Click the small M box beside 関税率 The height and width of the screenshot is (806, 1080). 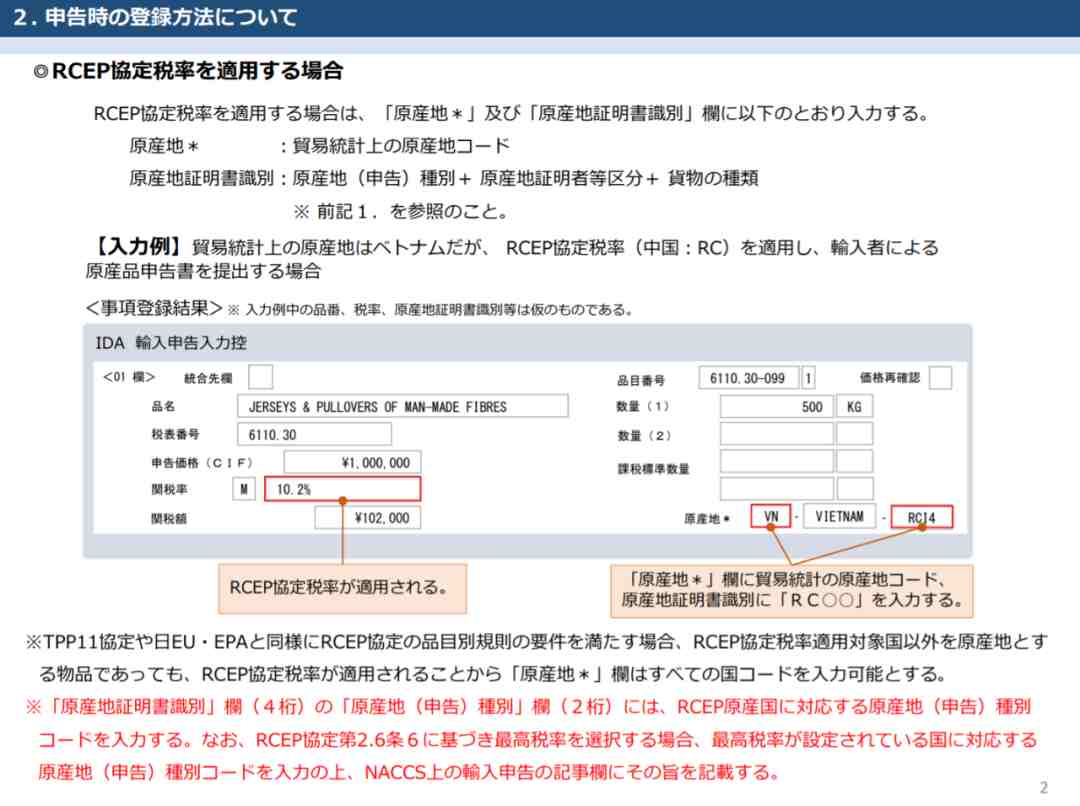click(244, 489)
